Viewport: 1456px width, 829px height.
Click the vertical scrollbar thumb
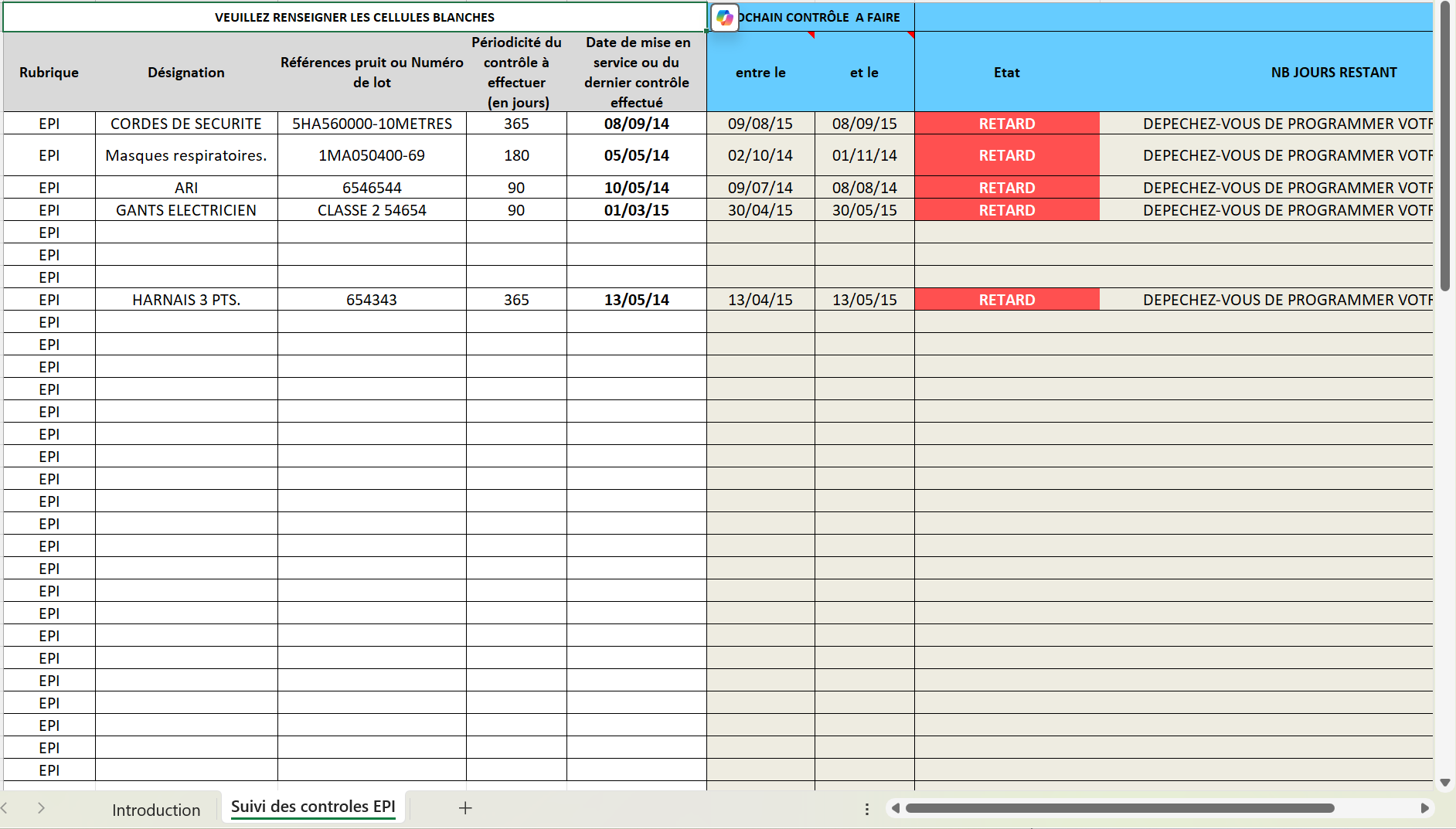(x=1444, y=147)
